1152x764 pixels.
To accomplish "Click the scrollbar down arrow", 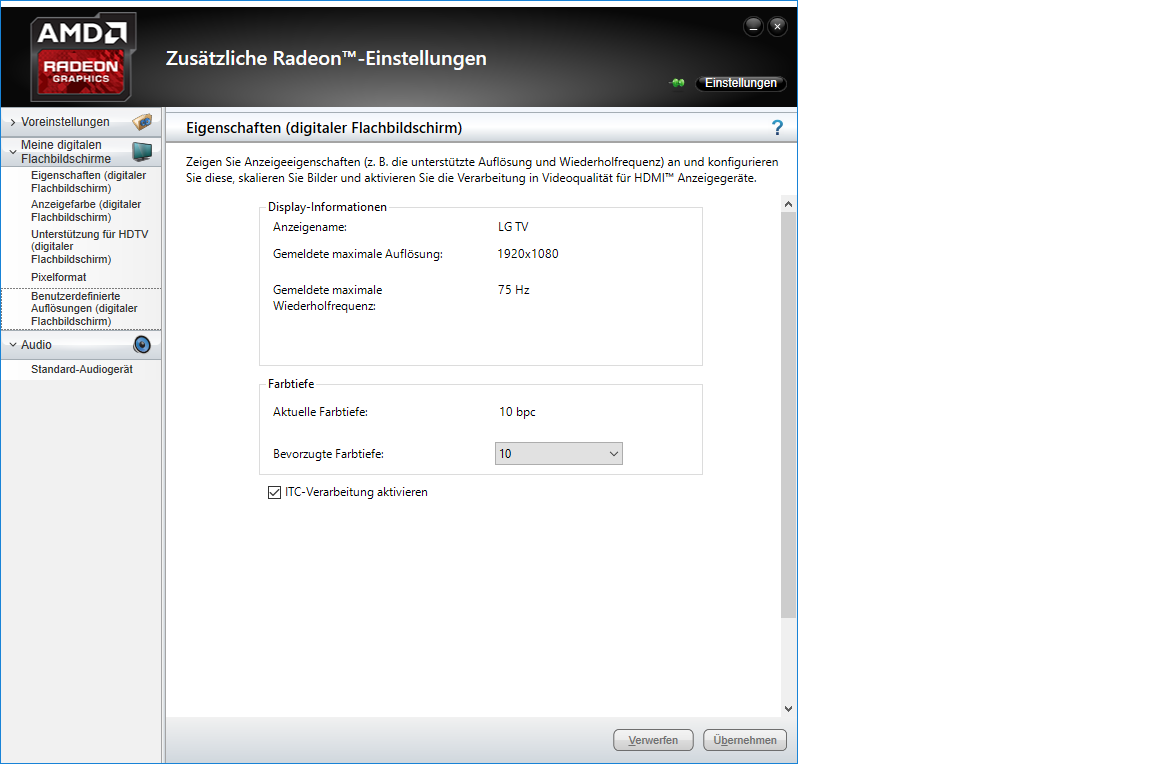I will point(788,709).
